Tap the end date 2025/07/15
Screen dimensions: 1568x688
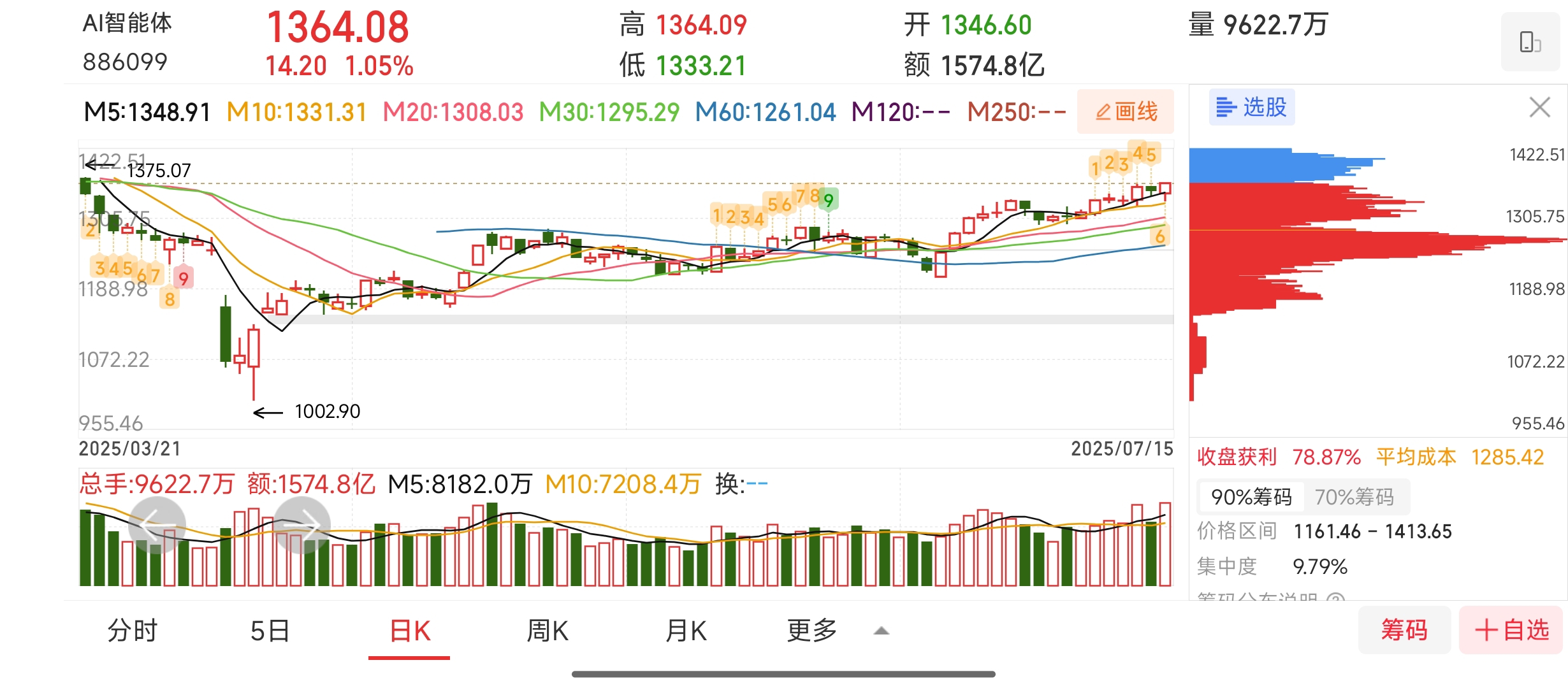pos(1122,448)
